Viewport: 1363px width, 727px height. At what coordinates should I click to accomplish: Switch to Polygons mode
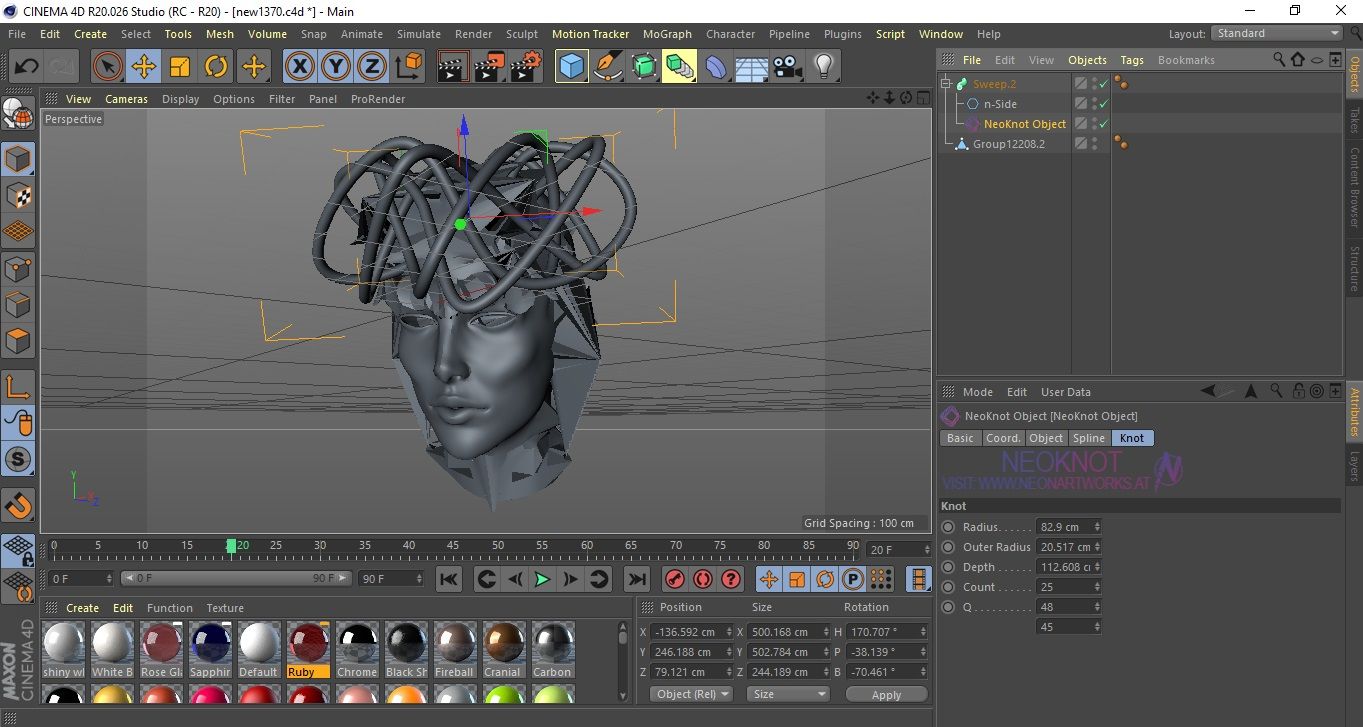pyautogui.click(x=18, y=341)
